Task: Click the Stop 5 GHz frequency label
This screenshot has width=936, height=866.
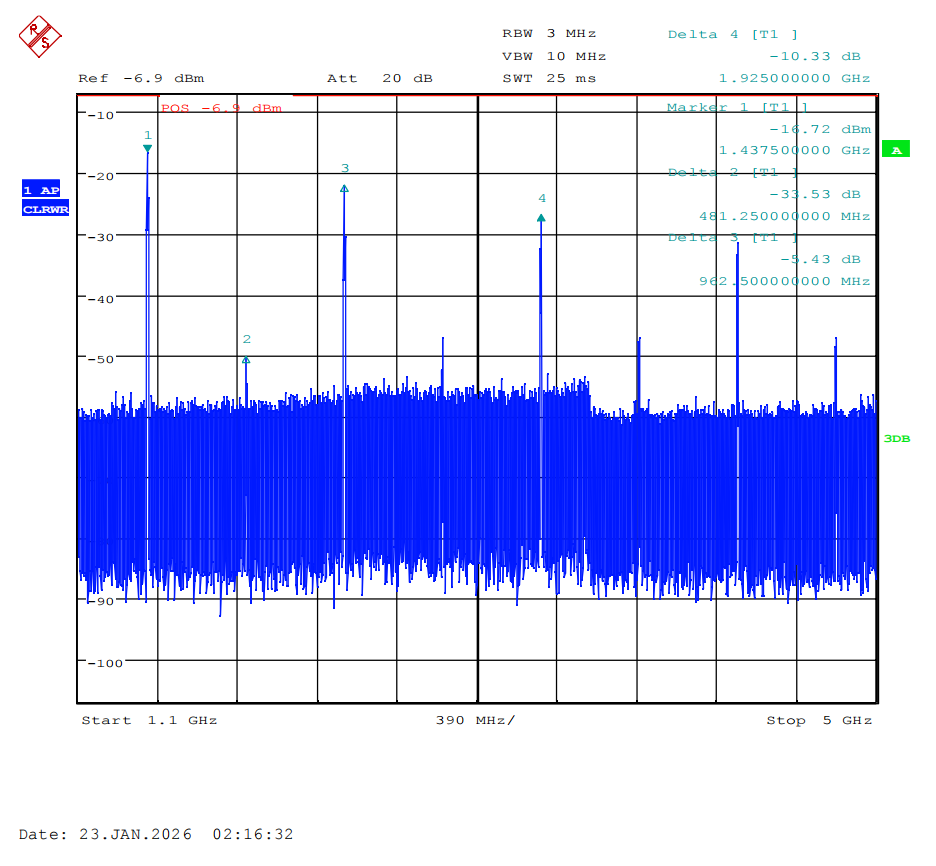Action: click(819, 720)
